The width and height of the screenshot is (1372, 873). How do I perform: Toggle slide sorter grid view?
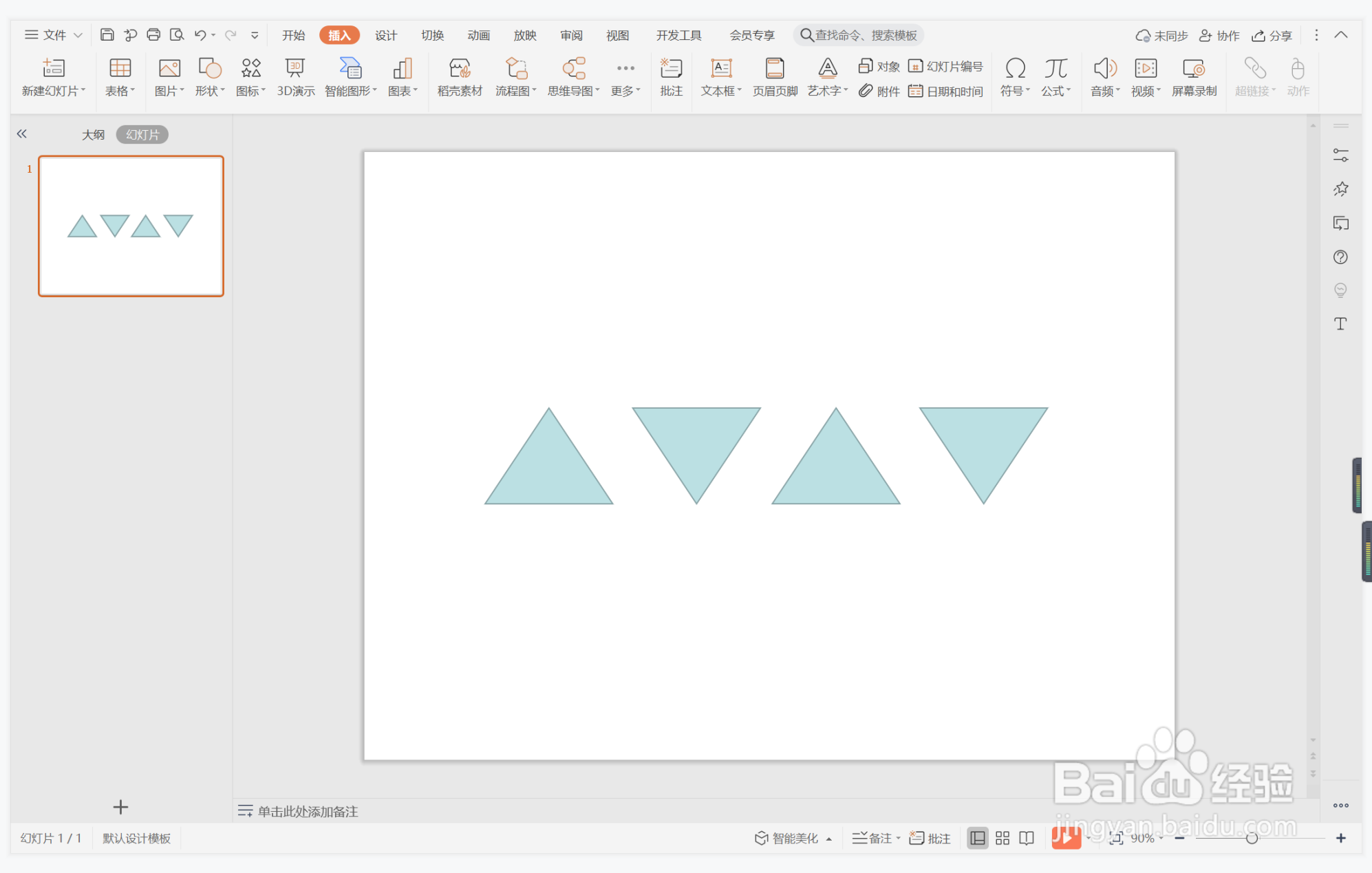tap(1003, 838)
